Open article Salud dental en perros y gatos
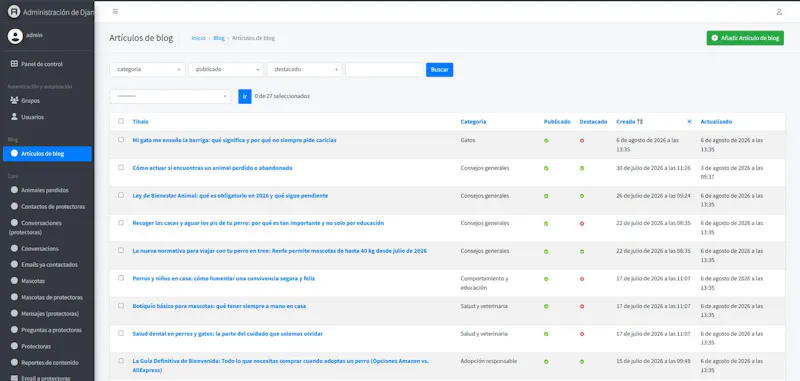Screen dimensions: 800x381 coord(228,334)
